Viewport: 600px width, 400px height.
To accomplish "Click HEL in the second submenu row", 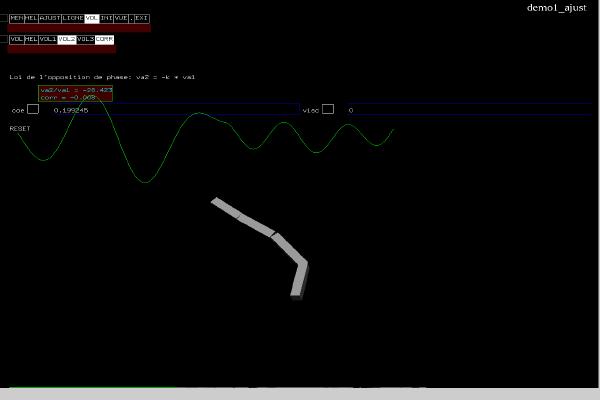I will [x=31, y=39].
